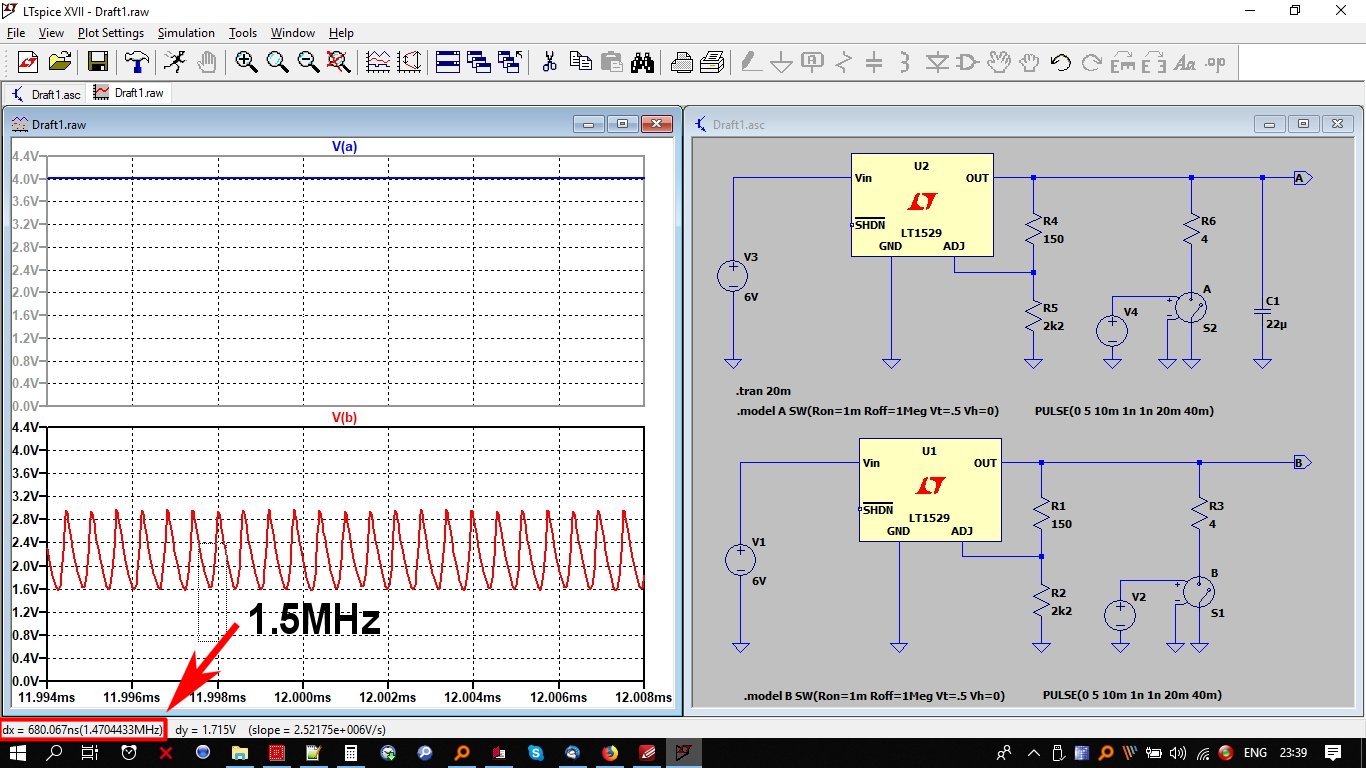Click the Run simulation icon

(x=175, y=63)
